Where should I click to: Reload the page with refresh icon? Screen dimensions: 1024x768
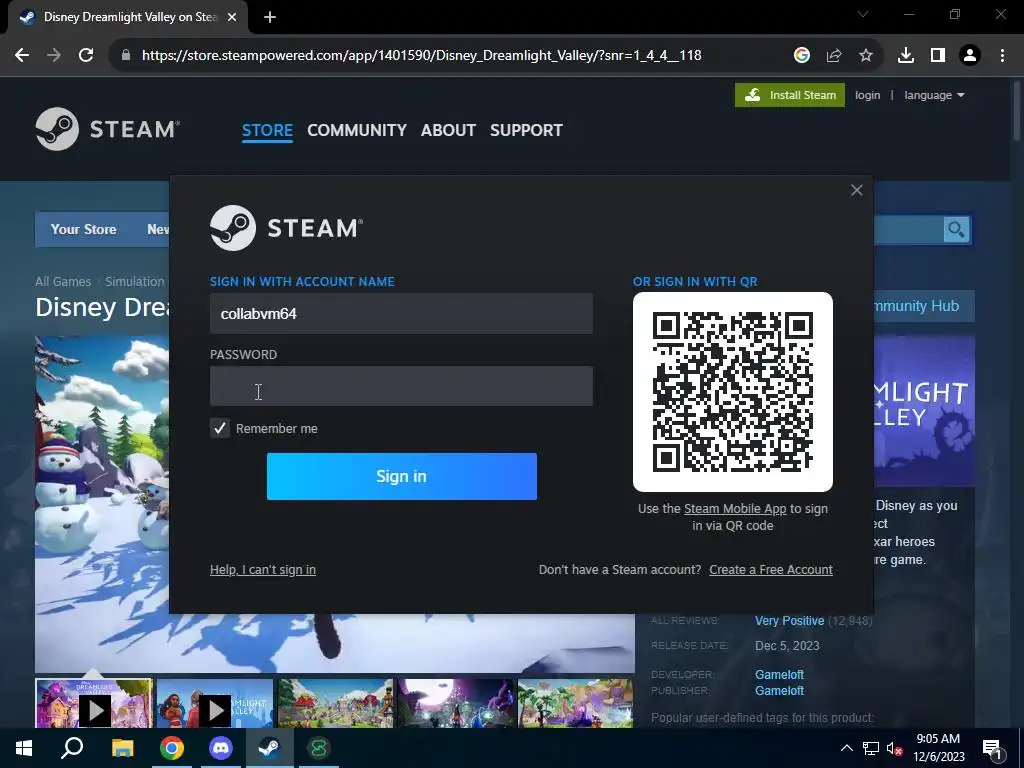click(x=86, y=56)
